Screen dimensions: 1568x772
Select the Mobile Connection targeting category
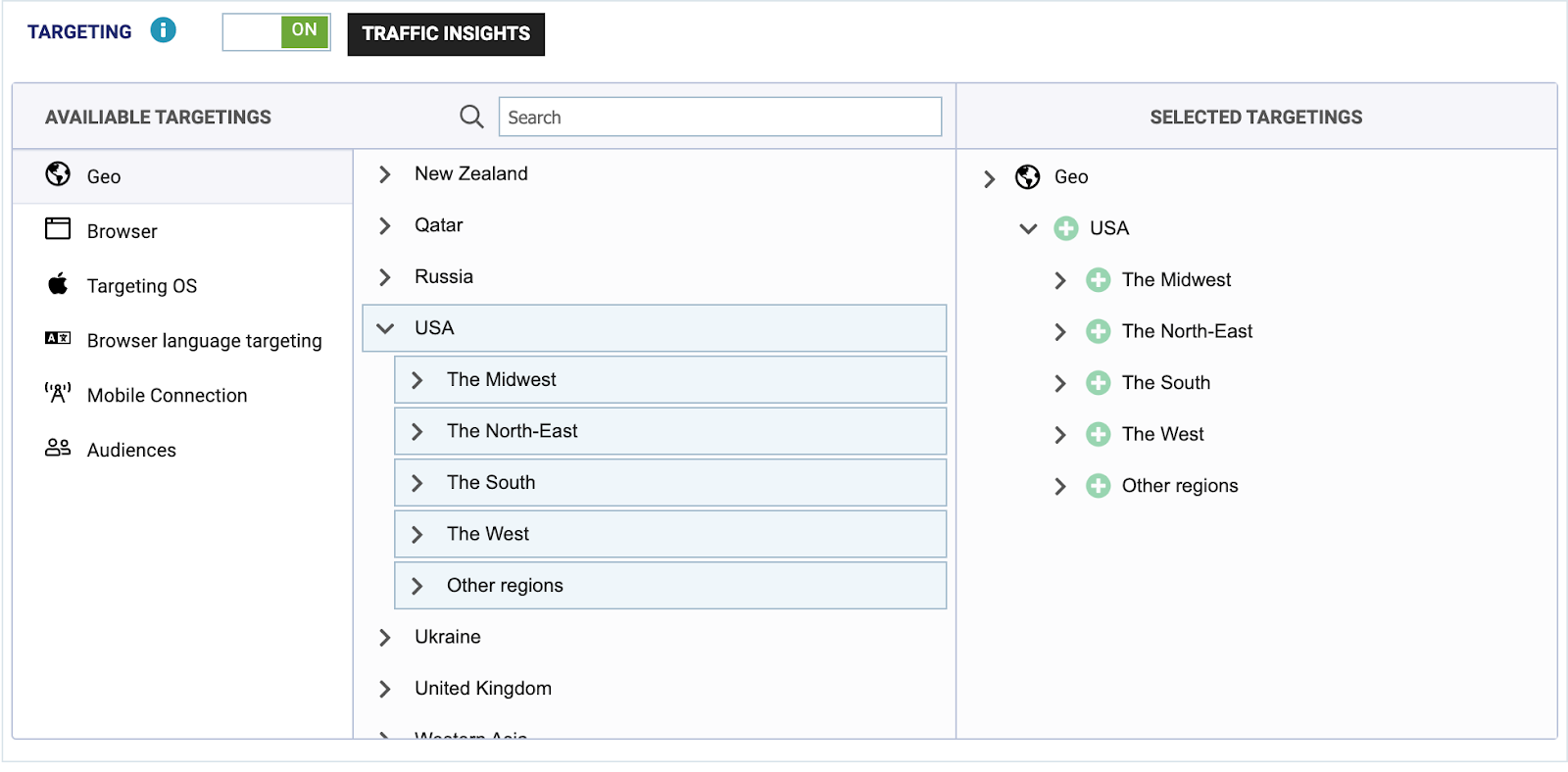pyautogui.click(x=167, y=395)
